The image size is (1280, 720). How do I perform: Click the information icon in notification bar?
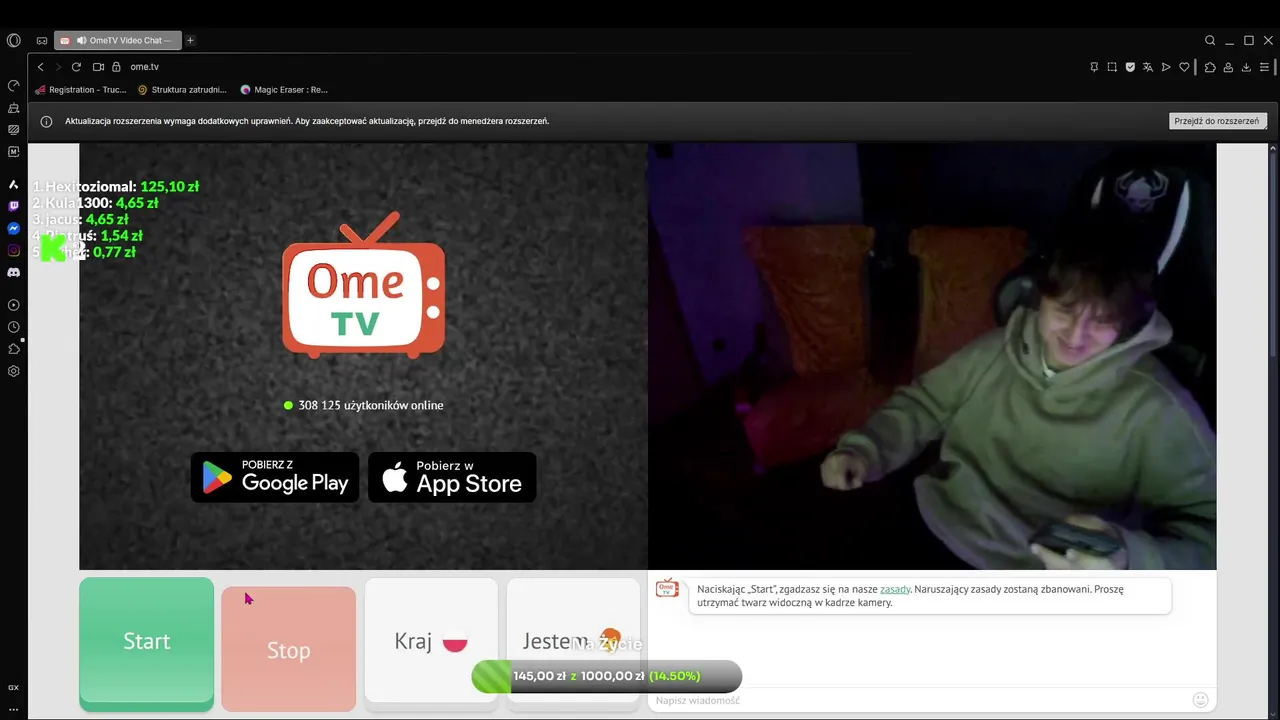click(46, 122)
